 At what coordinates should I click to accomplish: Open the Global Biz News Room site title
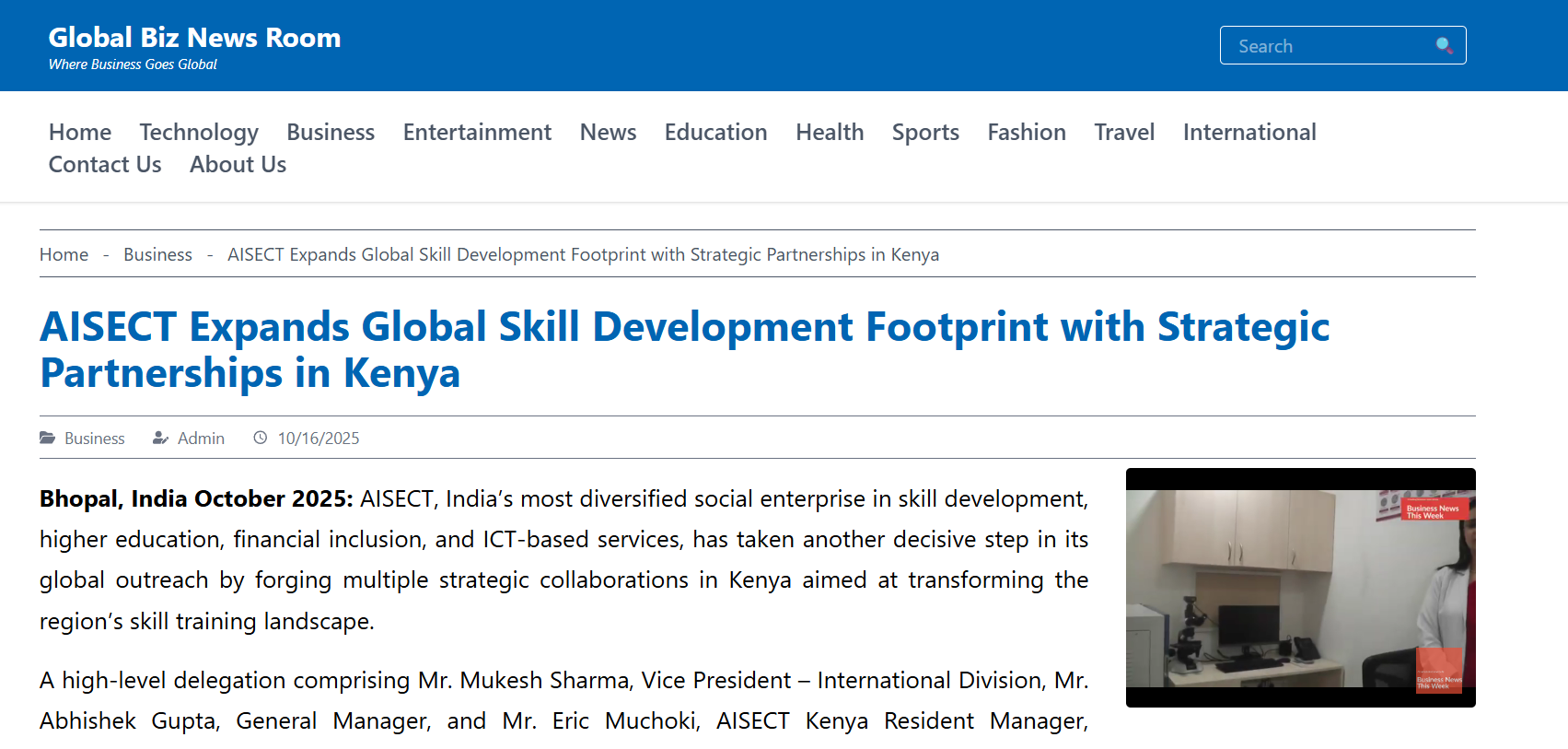(x=194, y=38)
